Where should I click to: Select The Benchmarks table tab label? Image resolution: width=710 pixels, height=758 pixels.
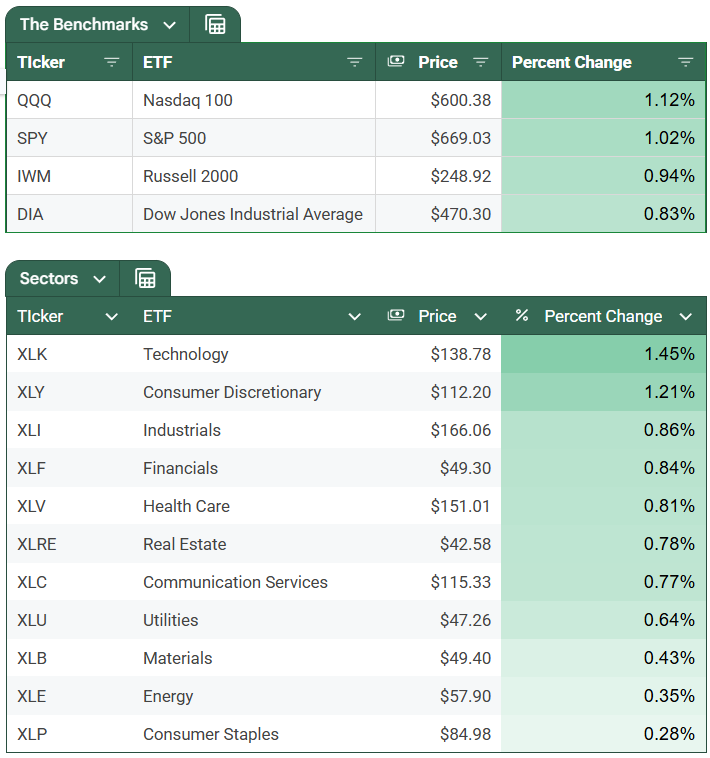tap(84, 25)
